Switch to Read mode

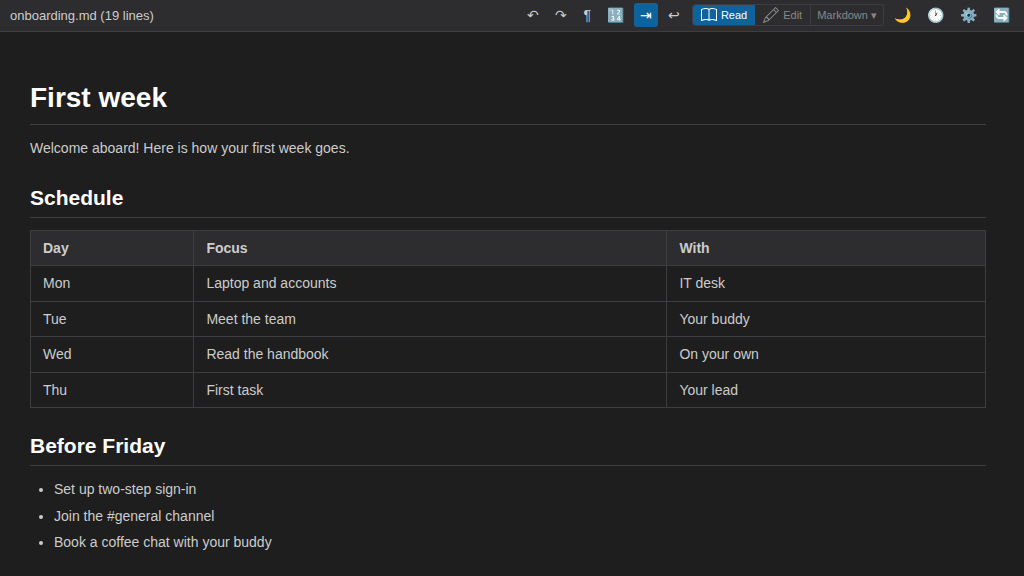tap(724, 15)
